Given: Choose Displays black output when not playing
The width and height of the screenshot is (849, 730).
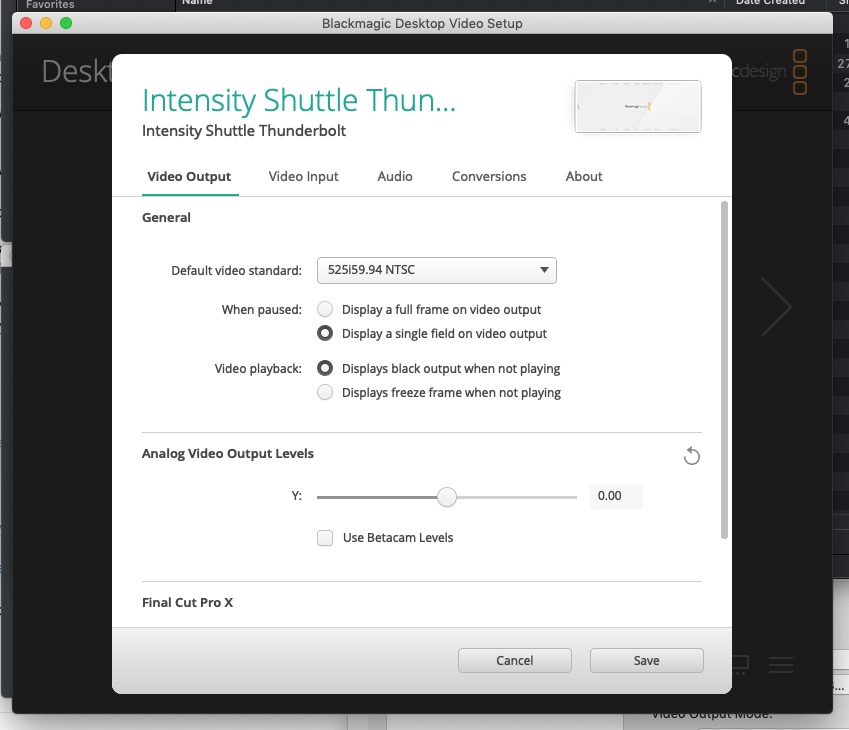Looking at the screenshot, I should pos(325,368).
